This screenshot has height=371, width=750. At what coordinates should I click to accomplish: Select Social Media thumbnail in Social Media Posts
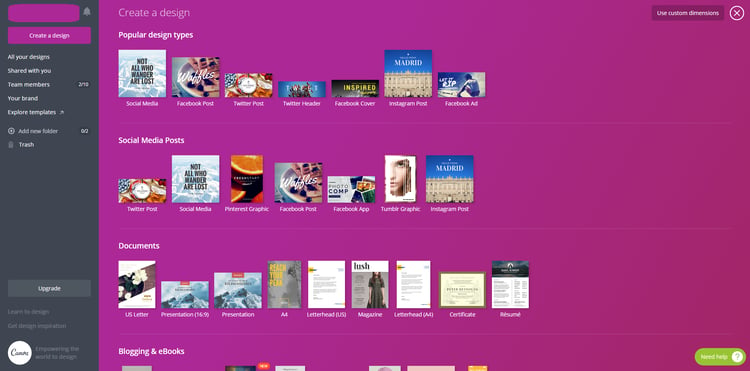(x=196, y=179)
